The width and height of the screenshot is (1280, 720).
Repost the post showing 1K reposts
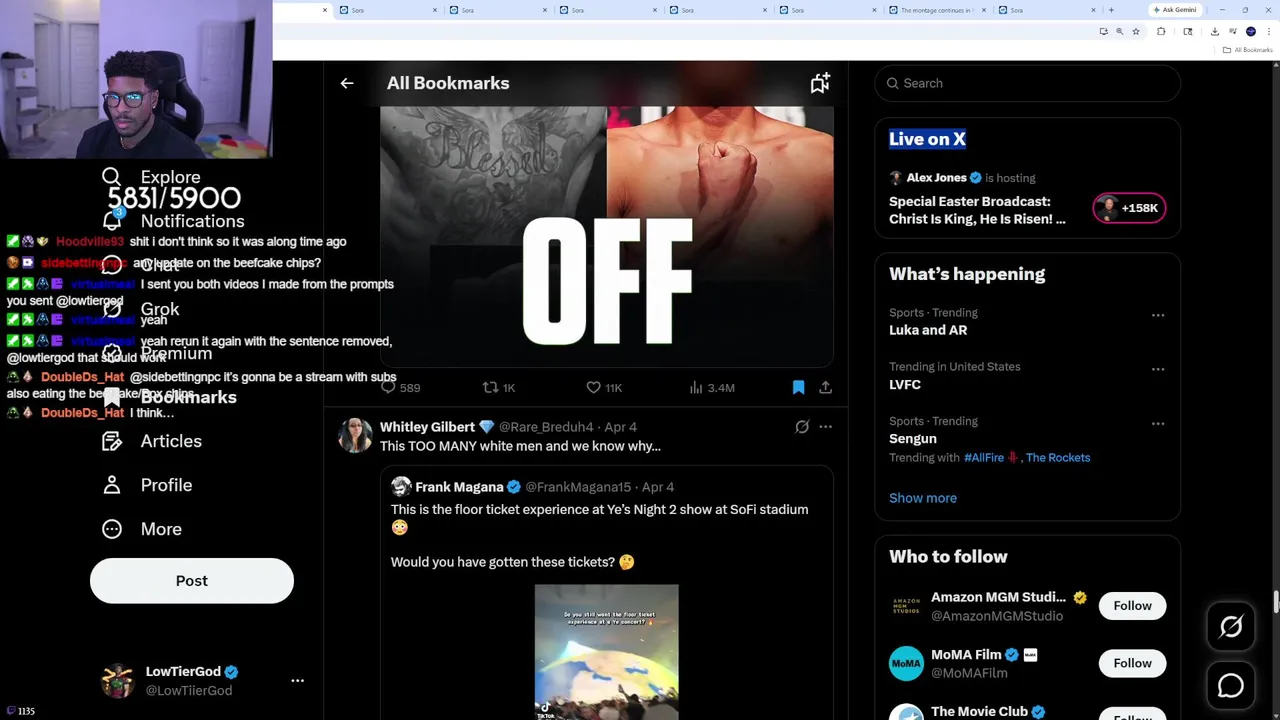(490, 387)
